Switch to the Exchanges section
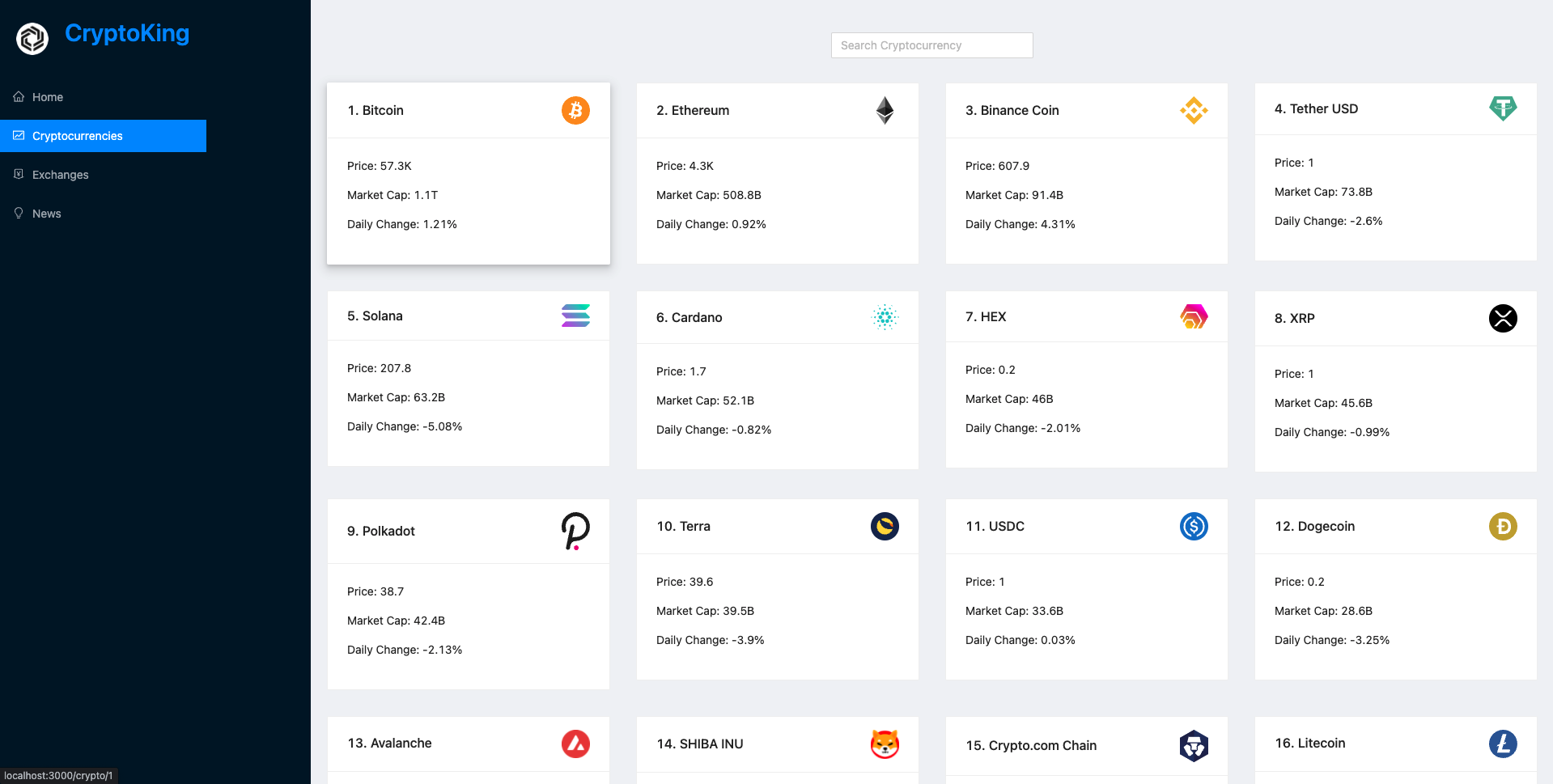 [x=61, y=175]
